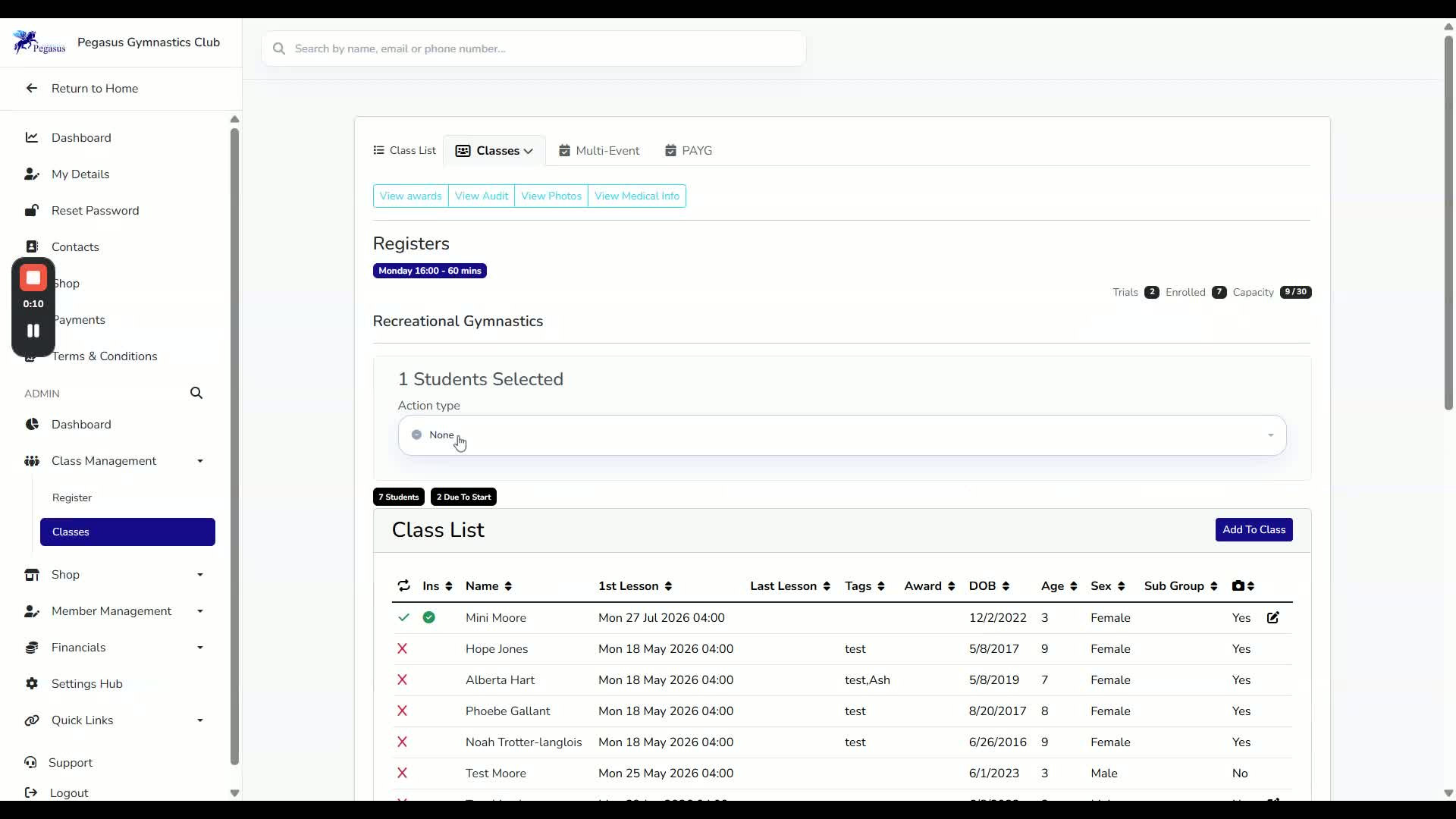Stop the screen recording

click(x=33, y=278)
